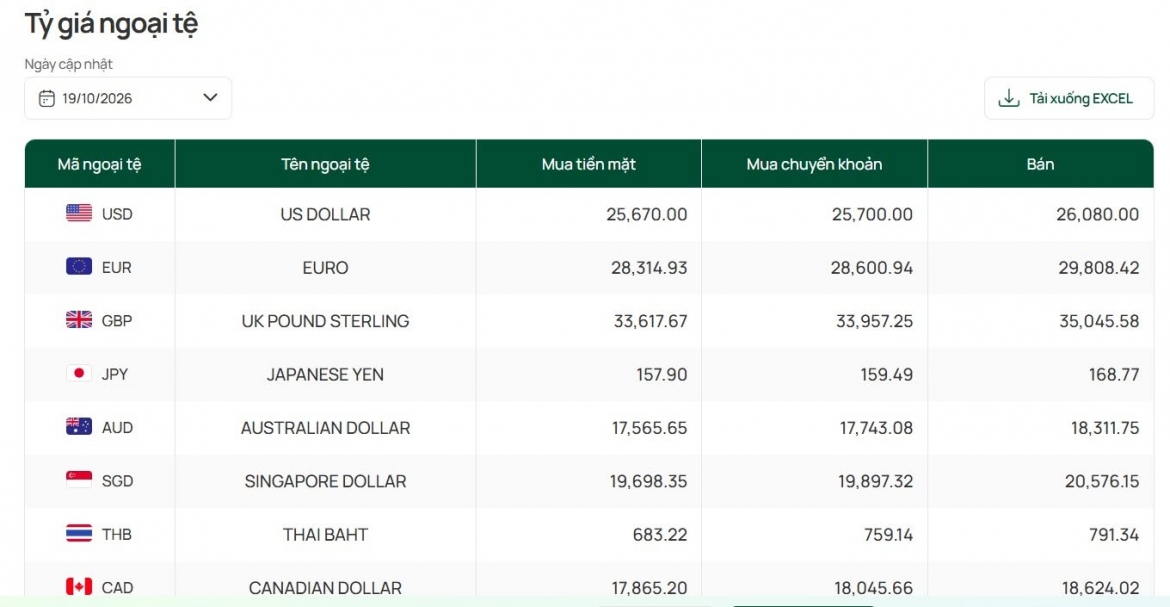This screenshot has width=1170, height=607.
Task: Click the Mua chuyển khoản column header
Action: 814,164
